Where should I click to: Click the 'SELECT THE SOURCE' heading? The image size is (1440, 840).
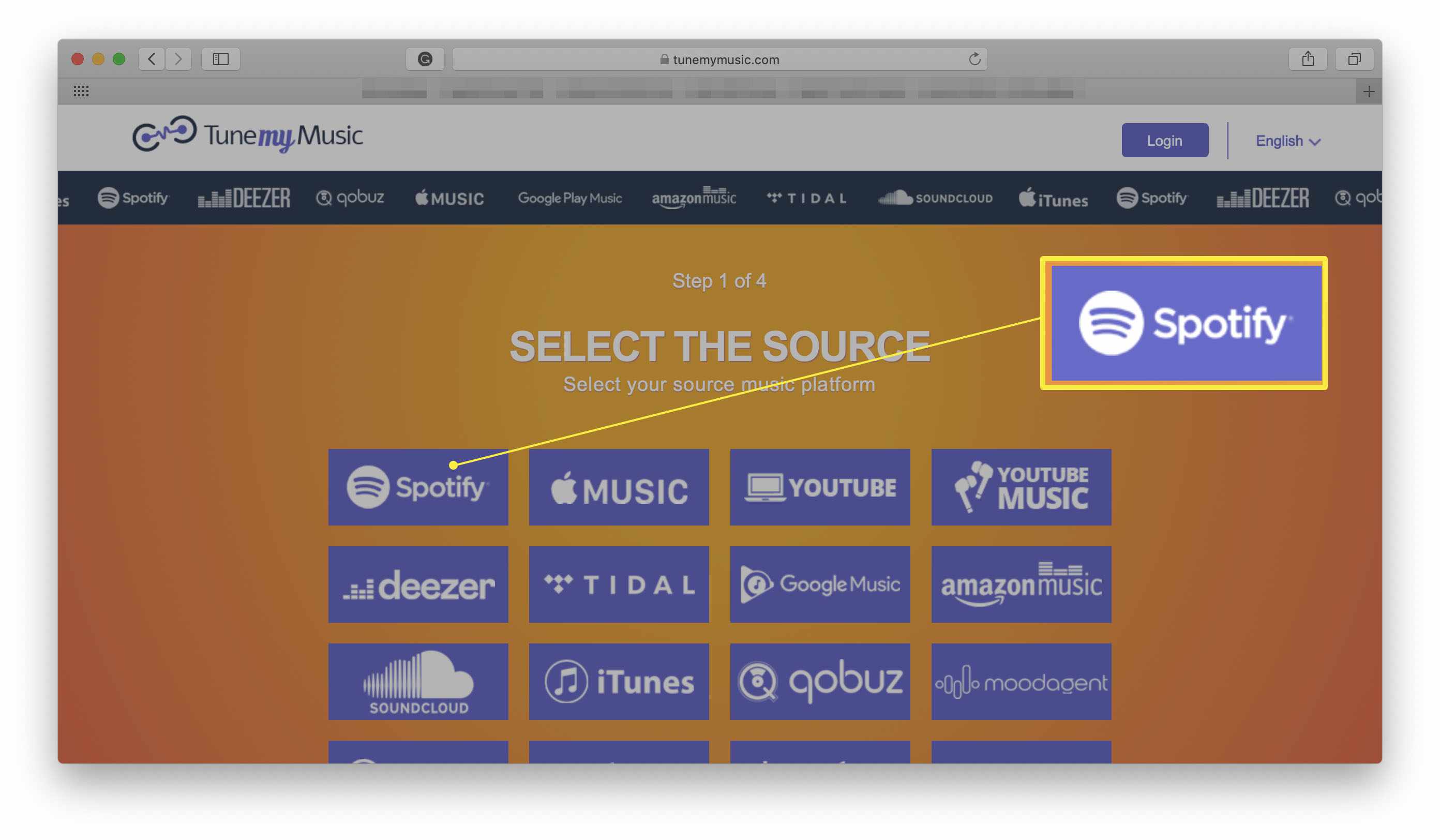(720, 346)
